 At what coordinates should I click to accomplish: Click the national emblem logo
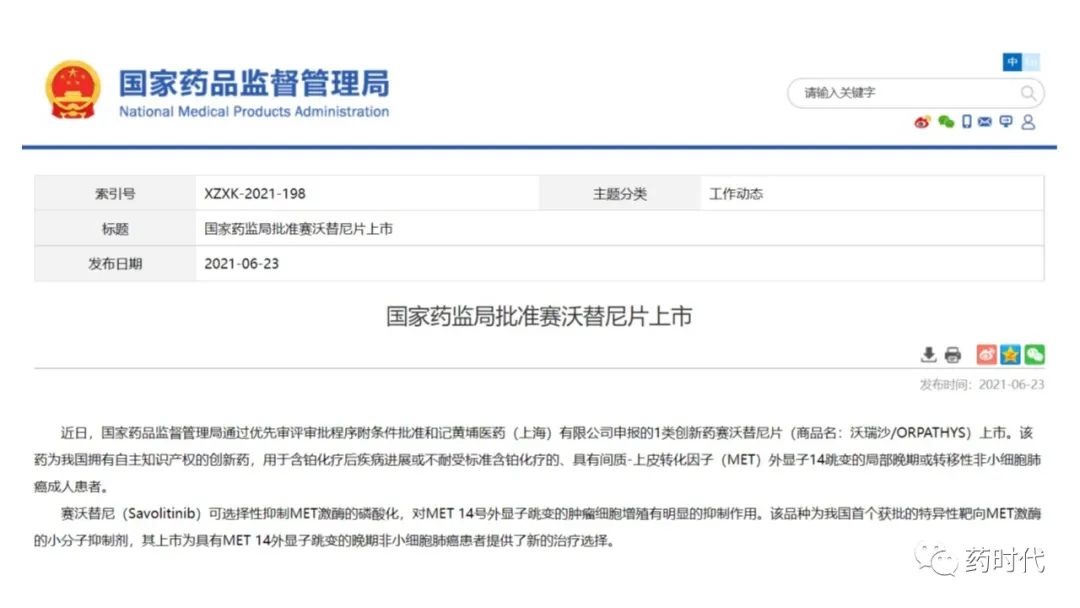(73, 91)
